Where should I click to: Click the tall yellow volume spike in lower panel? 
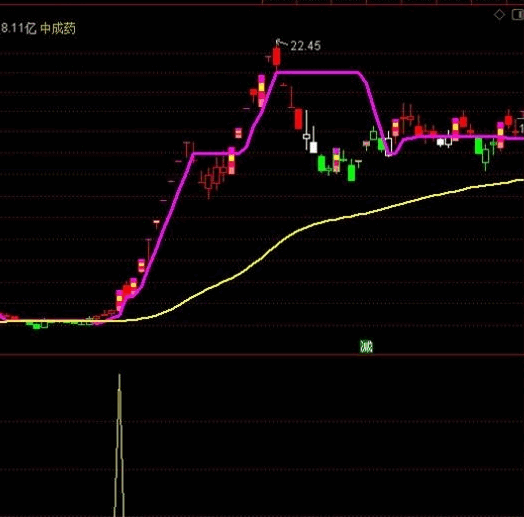coord(119,445)
